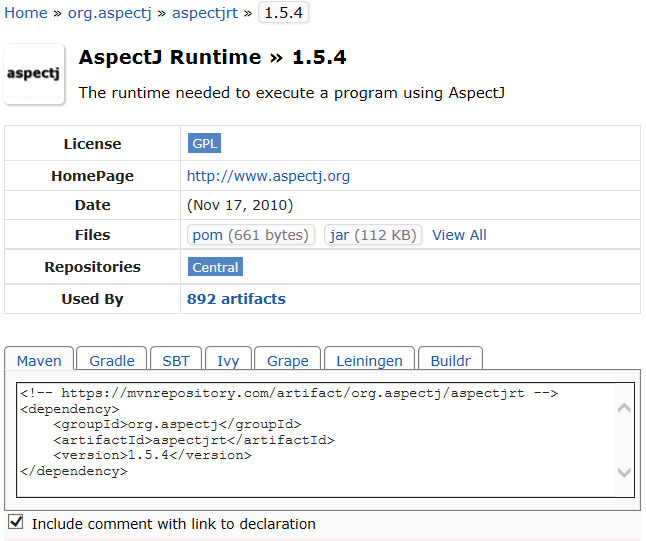Uncheck Include comment with link to declaration
The image size is (646, 541).
[x=16, y=522]
